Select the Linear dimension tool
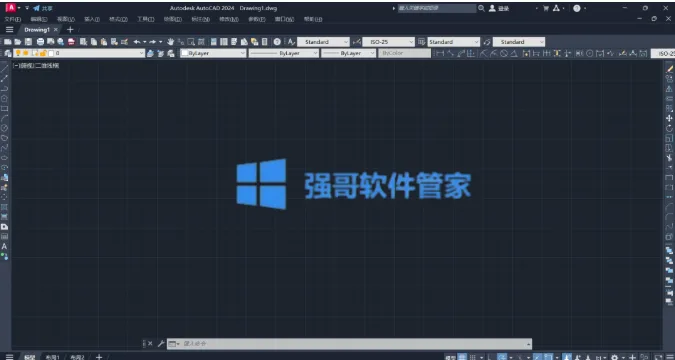The image size is (675, 360). (x=440, y=53)
